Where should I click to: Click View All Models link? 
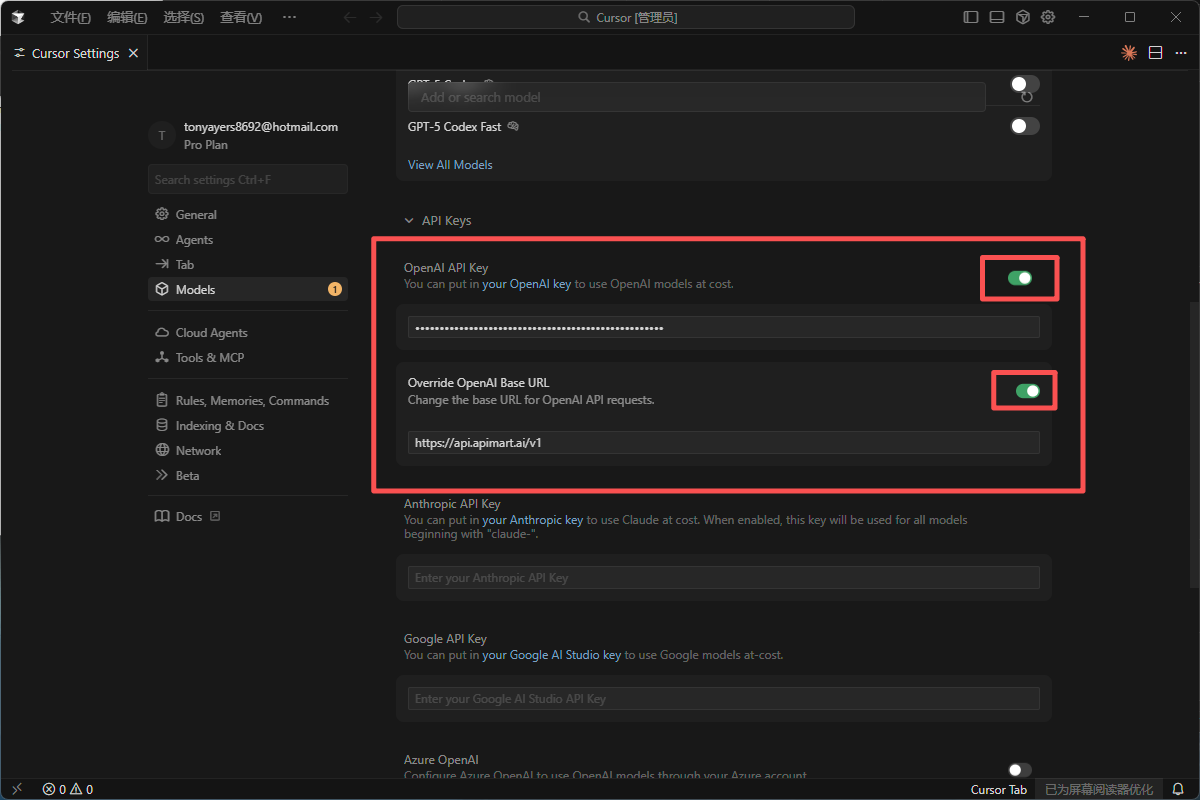tap(450, 164)
